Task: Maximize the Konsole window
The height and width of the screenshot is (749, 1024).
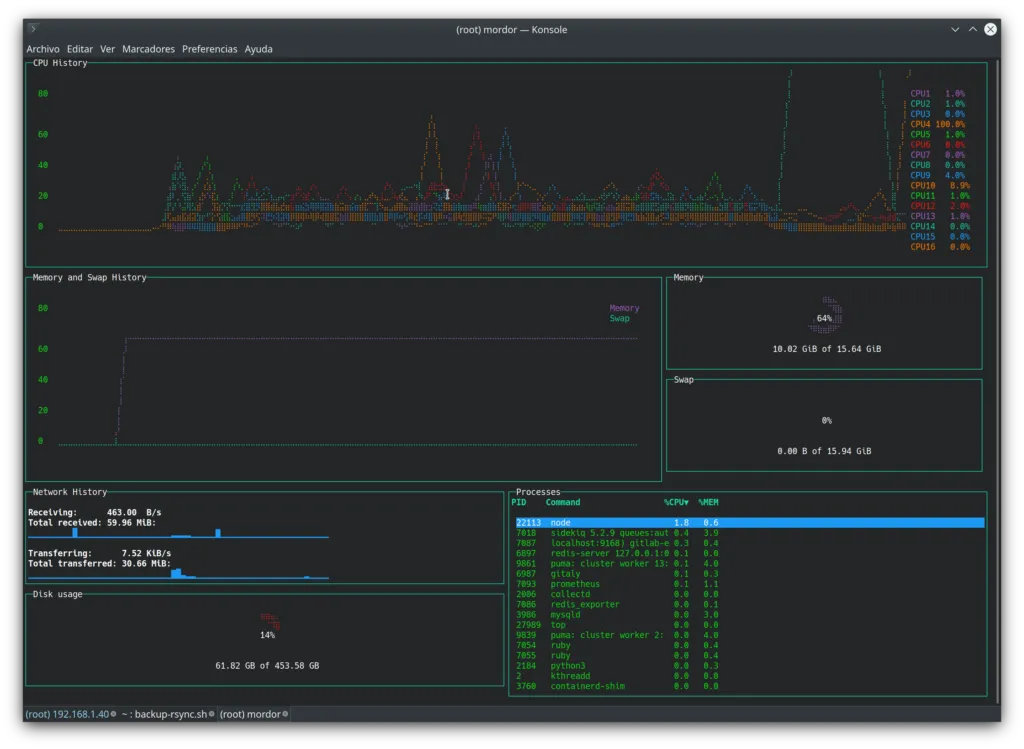Action: click(x=972, y=29)
